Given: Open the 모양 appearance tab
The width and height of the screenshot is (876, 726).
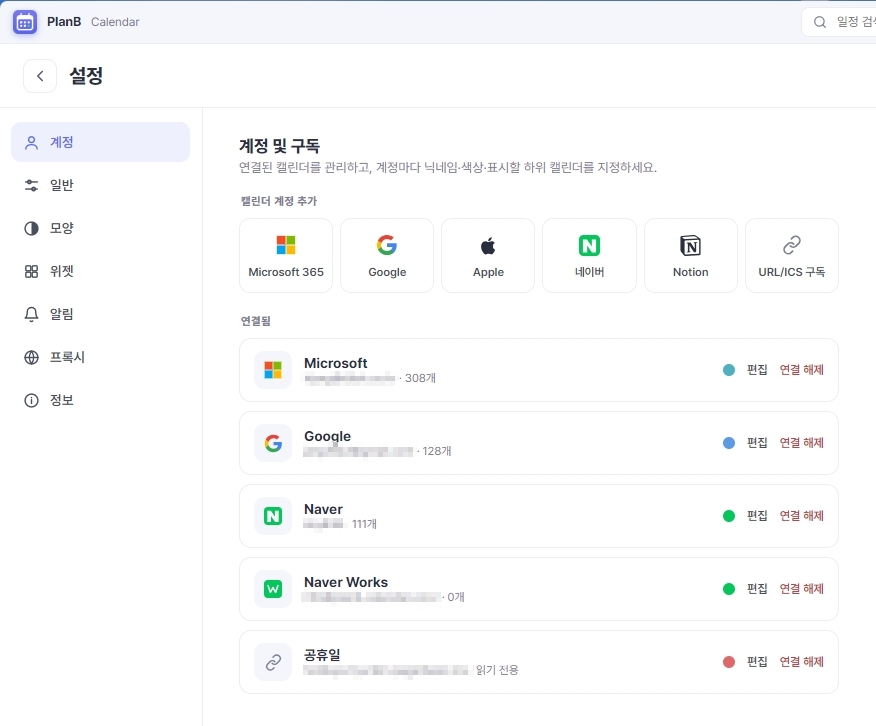Looking at the screenshot, I should pos(101,228).
